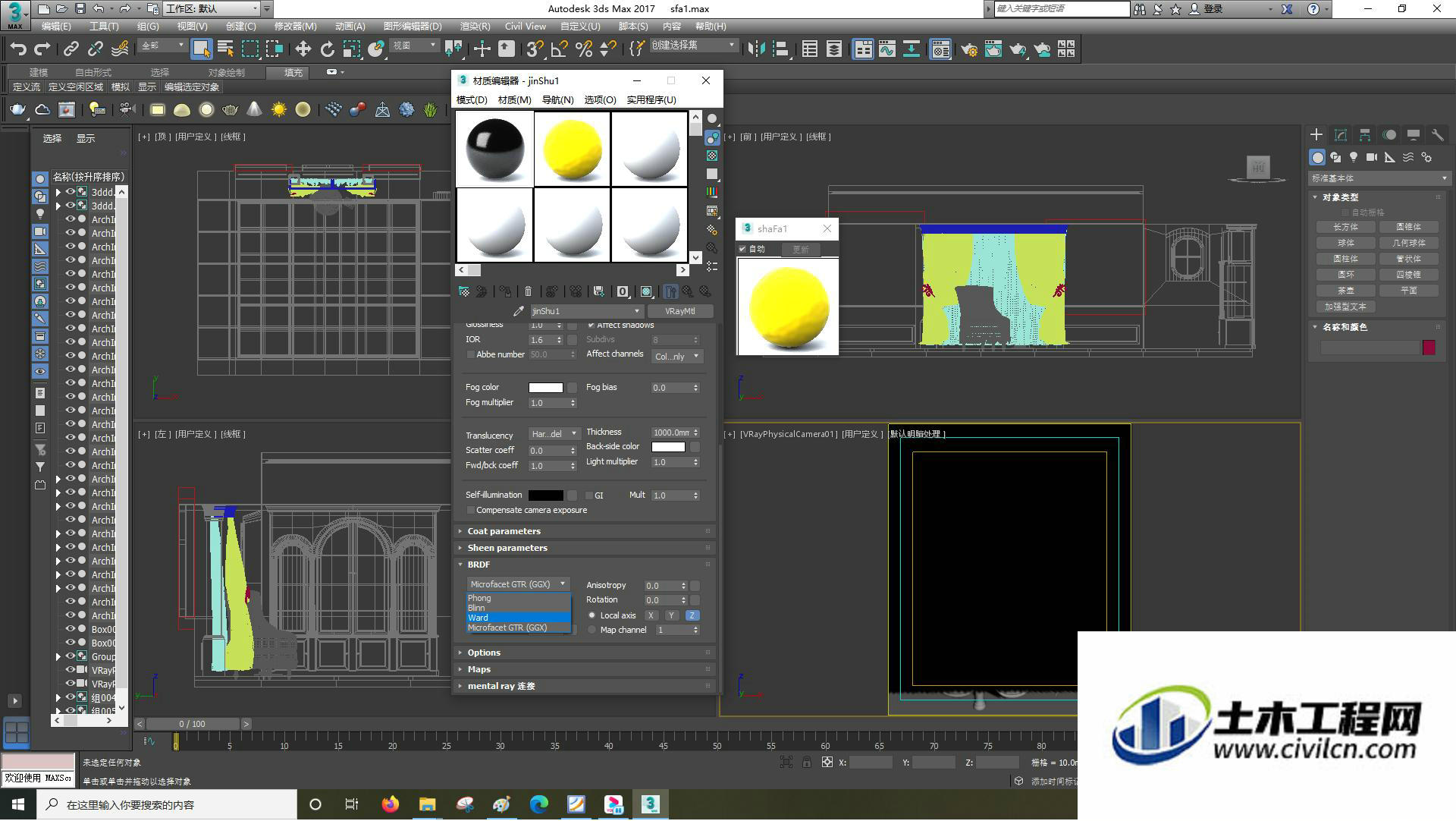
Task: Open jinShu1 material name dropdown
Action: [586, 311]
